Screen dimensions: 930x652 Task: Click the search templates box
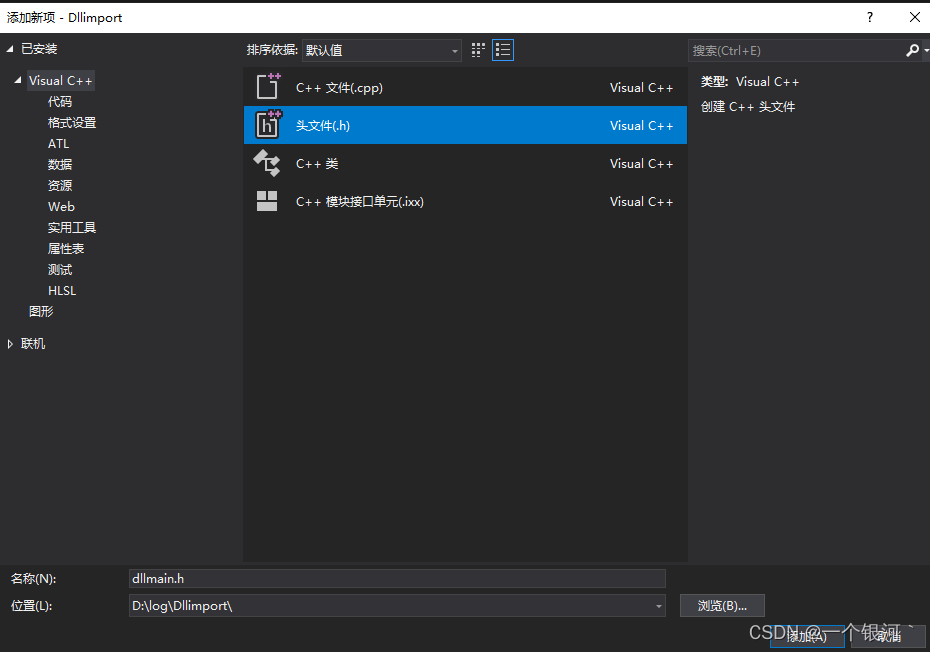click(797, 50)
